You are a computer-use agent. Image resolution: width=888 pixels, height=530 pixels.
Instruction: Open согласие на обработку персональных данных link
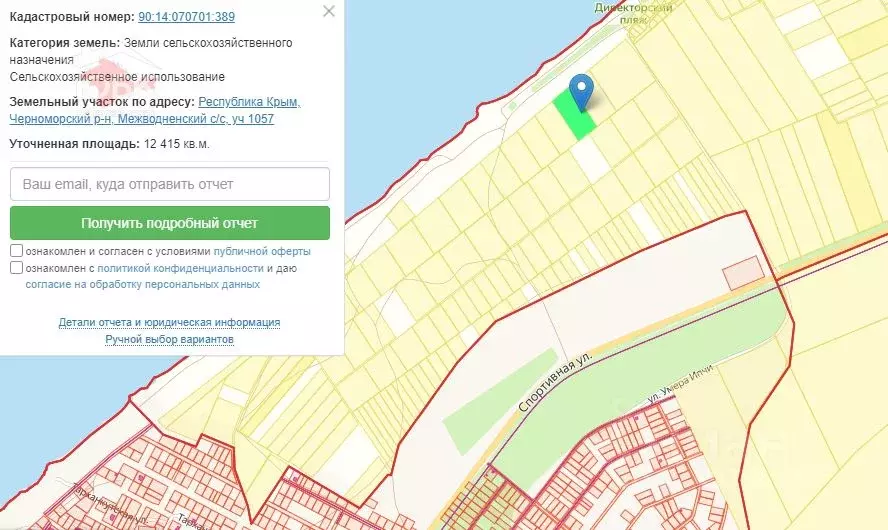[142, 284]
